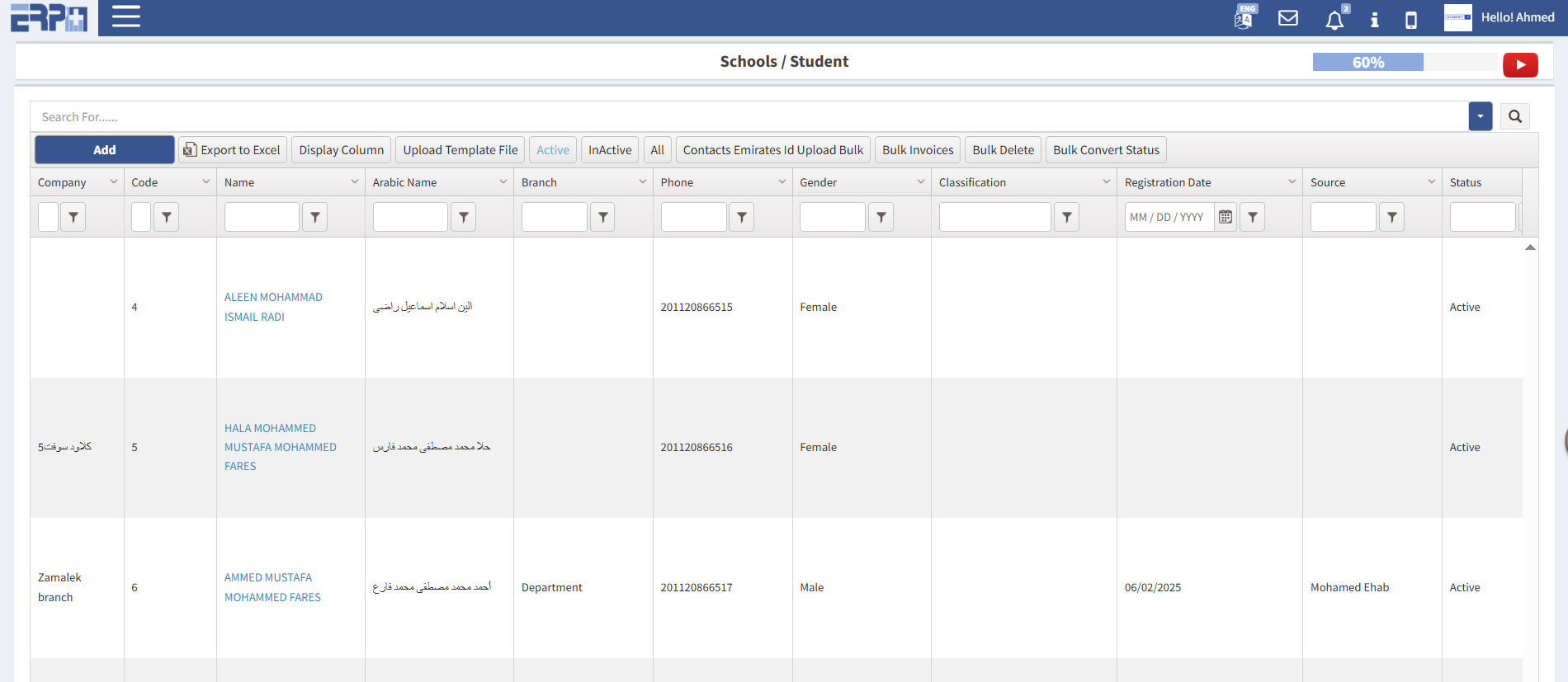
Task: Expand the search options dropdown arrow
Action: click(x=1481, y=117)
